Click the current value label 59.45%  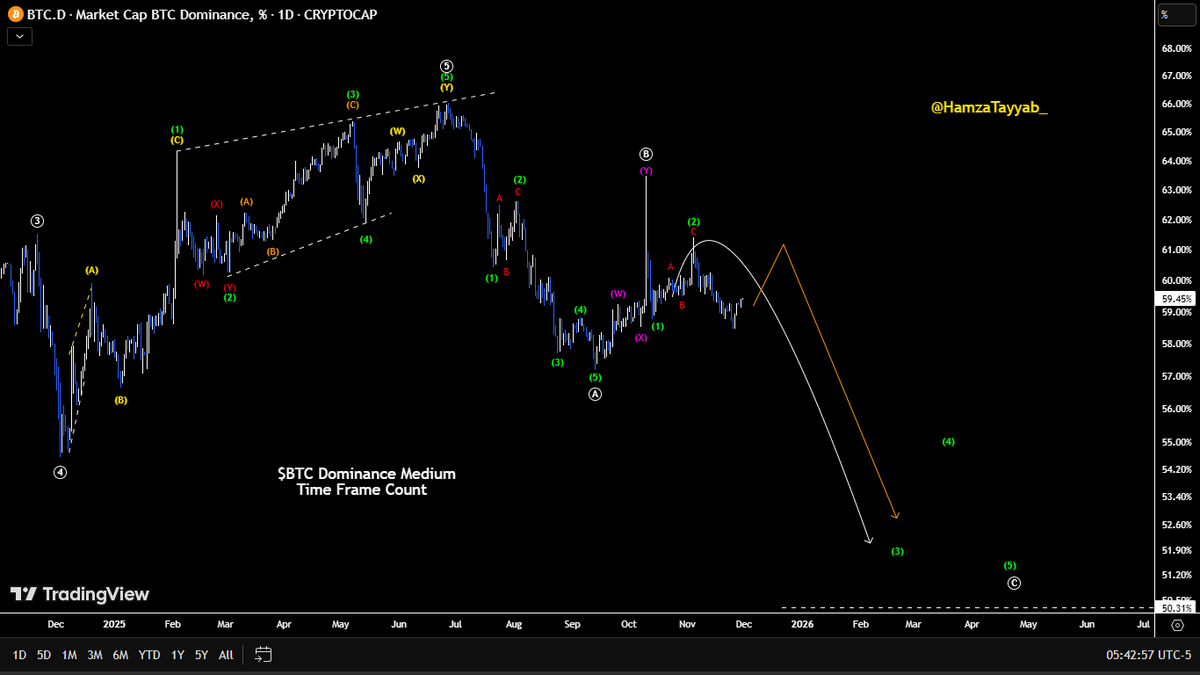tap(1174, 298)
